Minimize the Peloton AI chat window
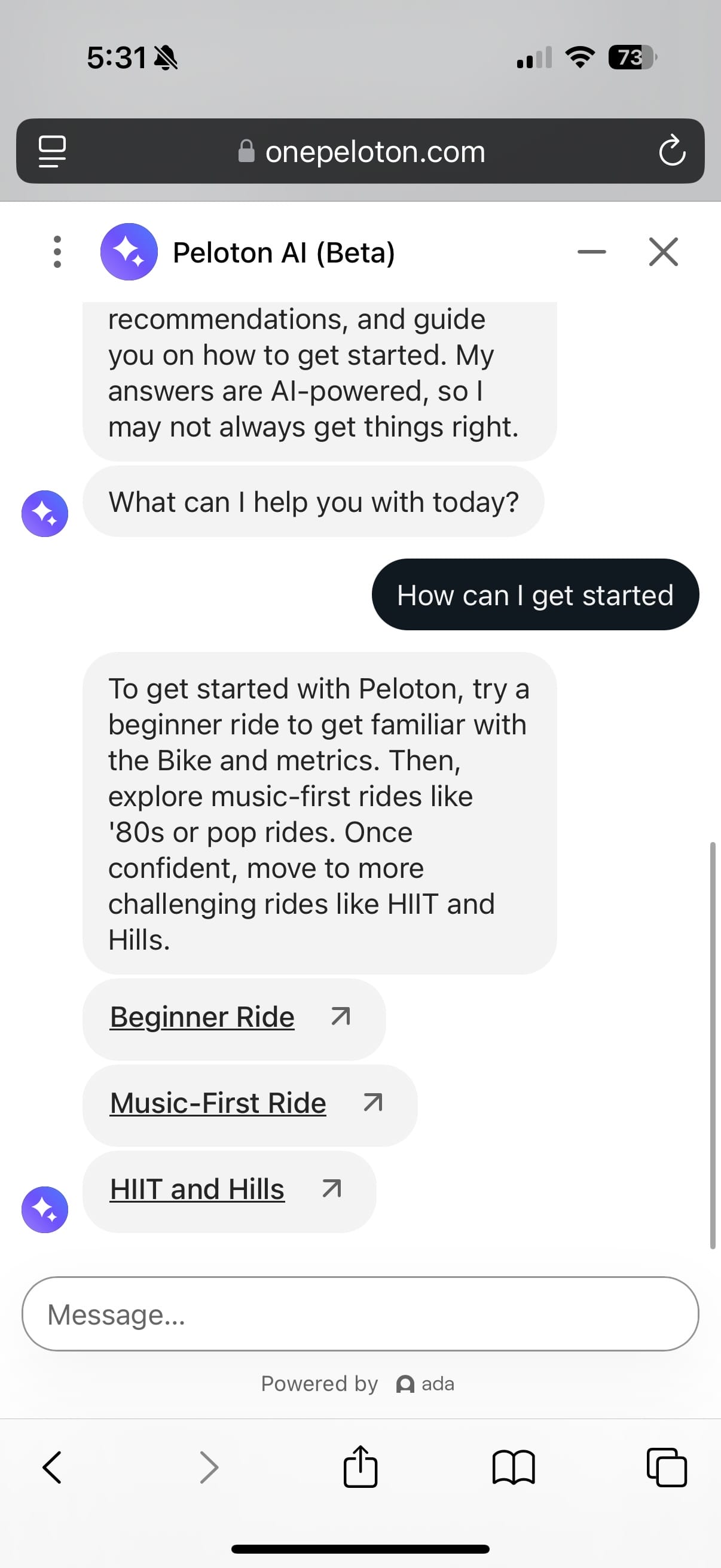The width and height of the screenshot is (721, 1568). pos(591,252)
